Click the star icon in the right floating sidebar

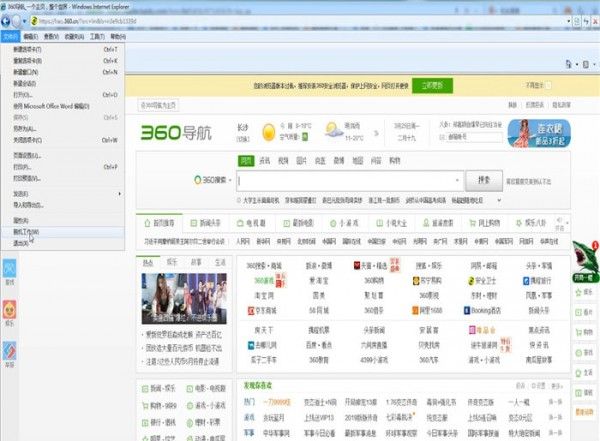coord(579,292)
